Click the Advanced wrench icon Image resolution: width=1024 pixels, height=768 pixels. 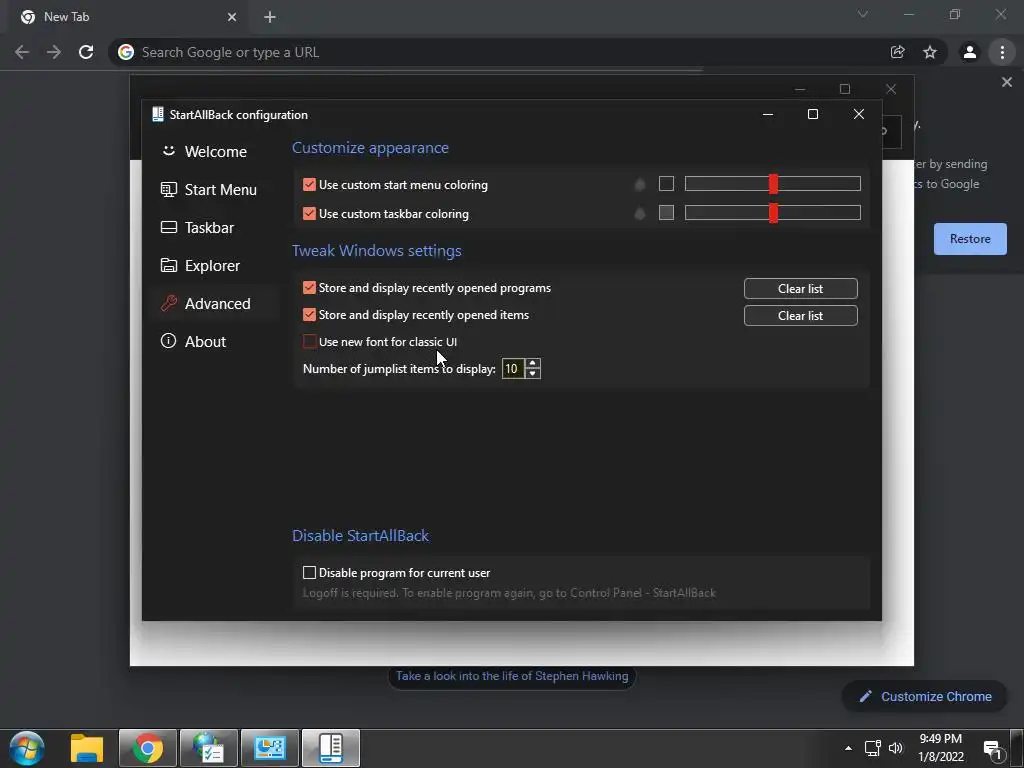click(168, 303)
